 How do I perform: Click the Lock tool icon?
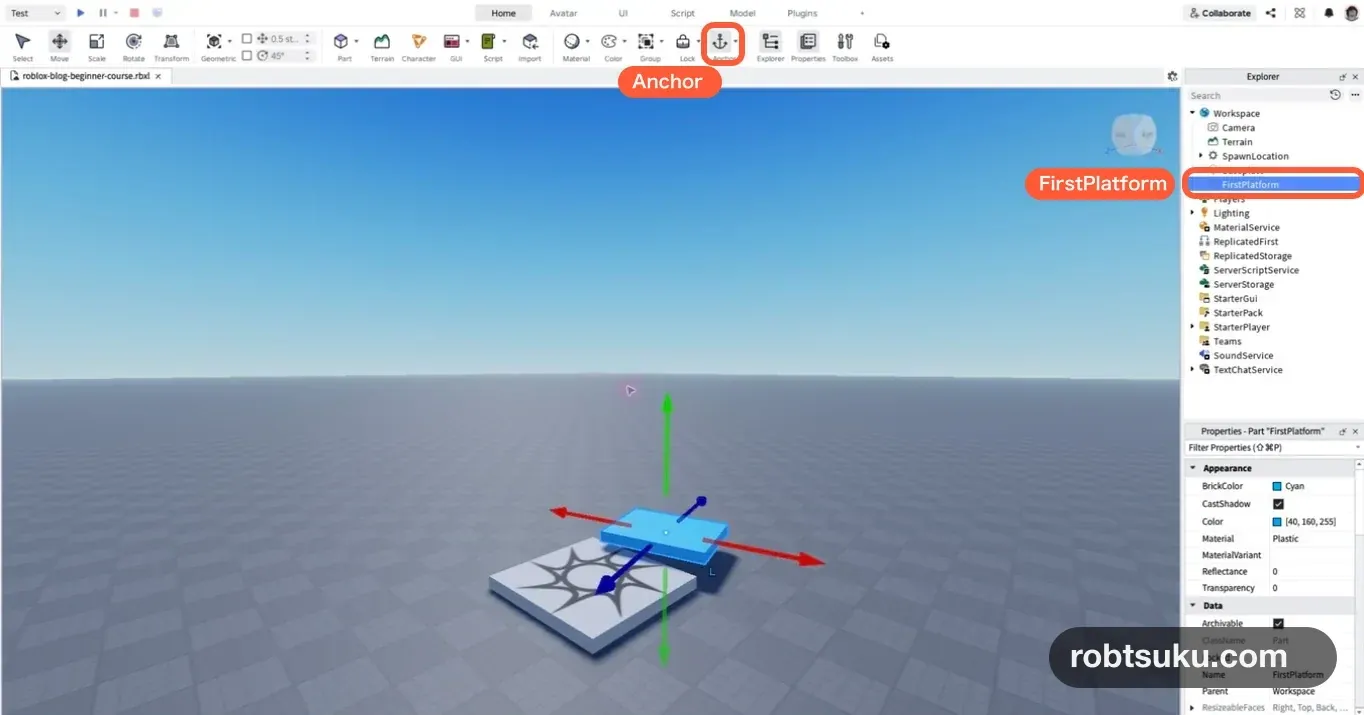tap(683, 41)
